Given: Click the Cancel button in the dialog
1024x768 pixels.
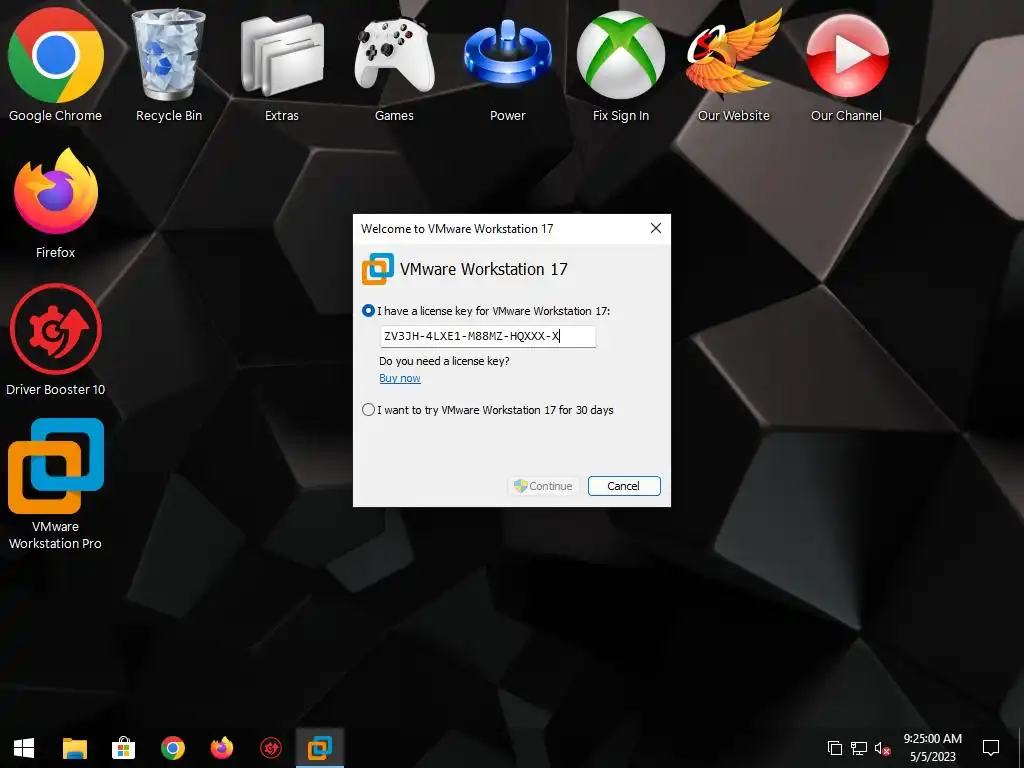Looking at the screenshot, I should click(624, 486).
